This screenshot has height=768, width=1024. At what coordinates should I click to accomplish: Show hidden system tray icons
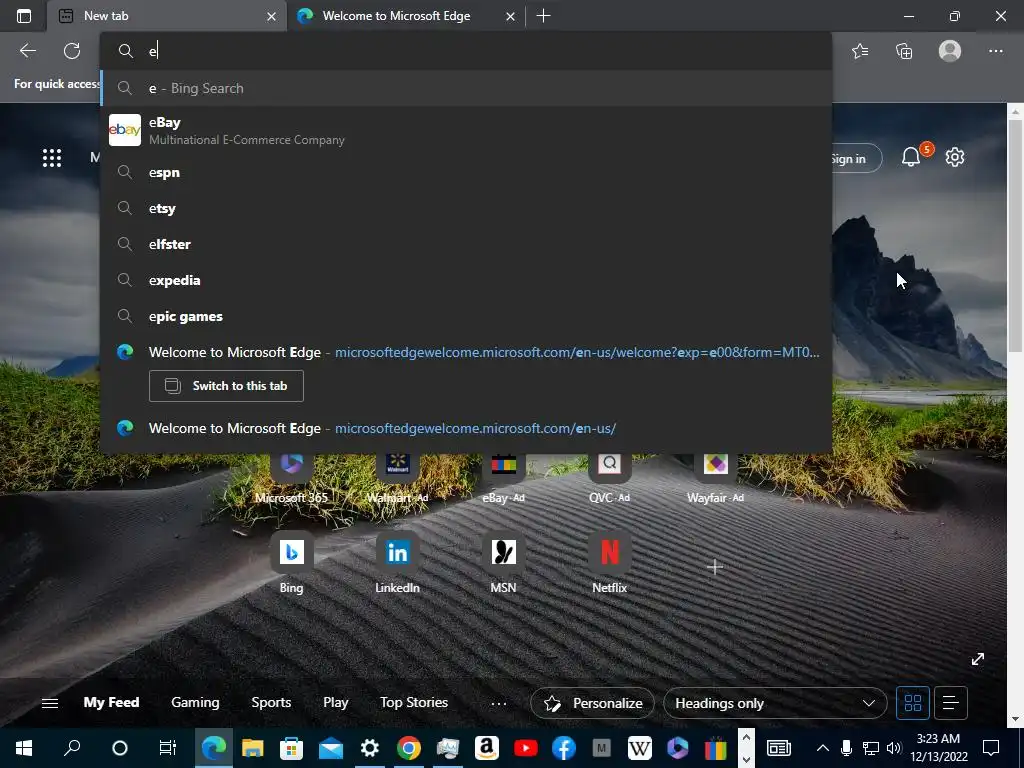(x=823, y=748)
